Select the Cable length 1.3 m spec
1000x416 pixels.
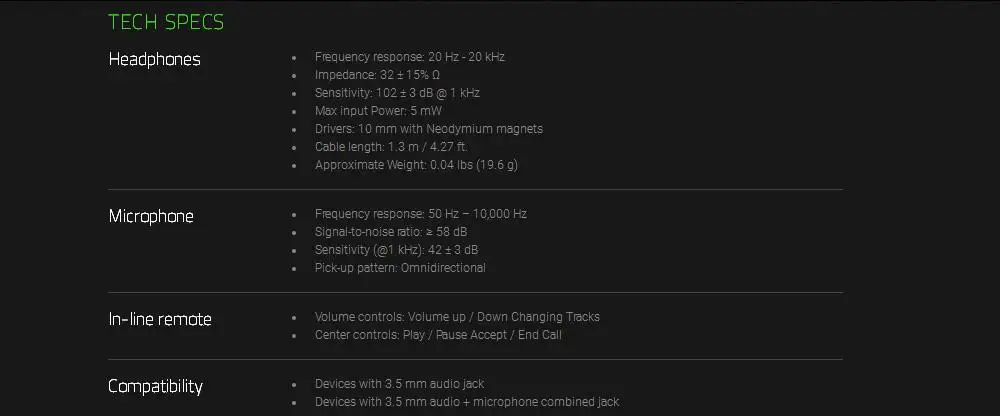click(x=391, y=147)
